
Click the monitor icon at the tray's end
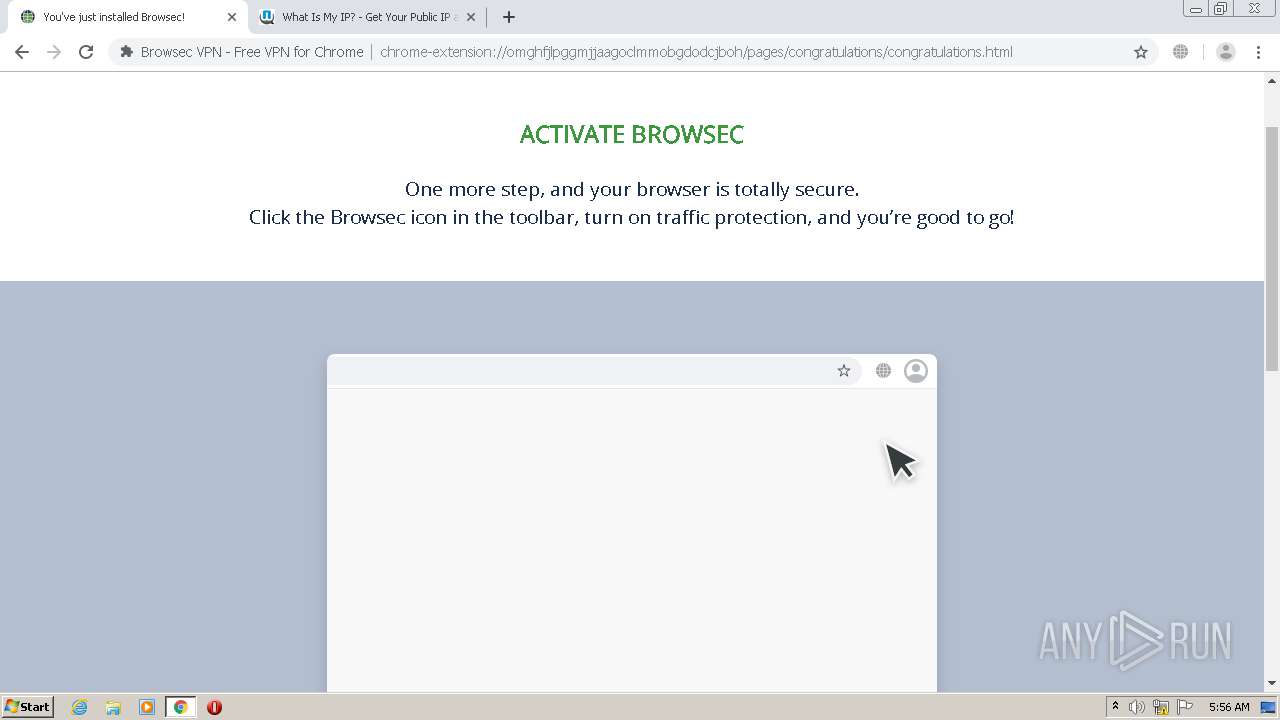click(x=1268, y=707)
